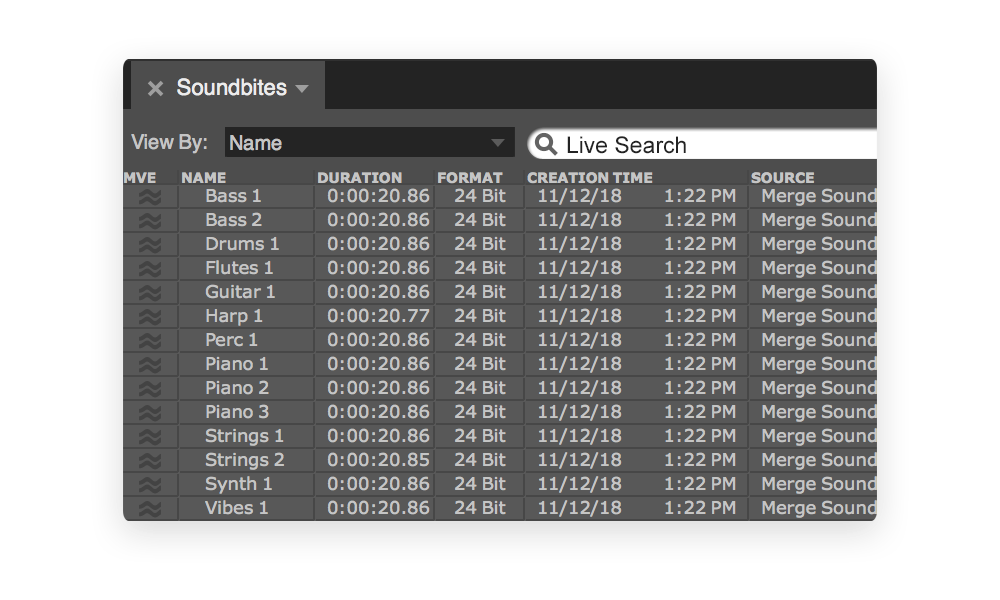Sort by the DURATION column header
The width and height of the screenshot is (1000, 600).
[360, 178]
